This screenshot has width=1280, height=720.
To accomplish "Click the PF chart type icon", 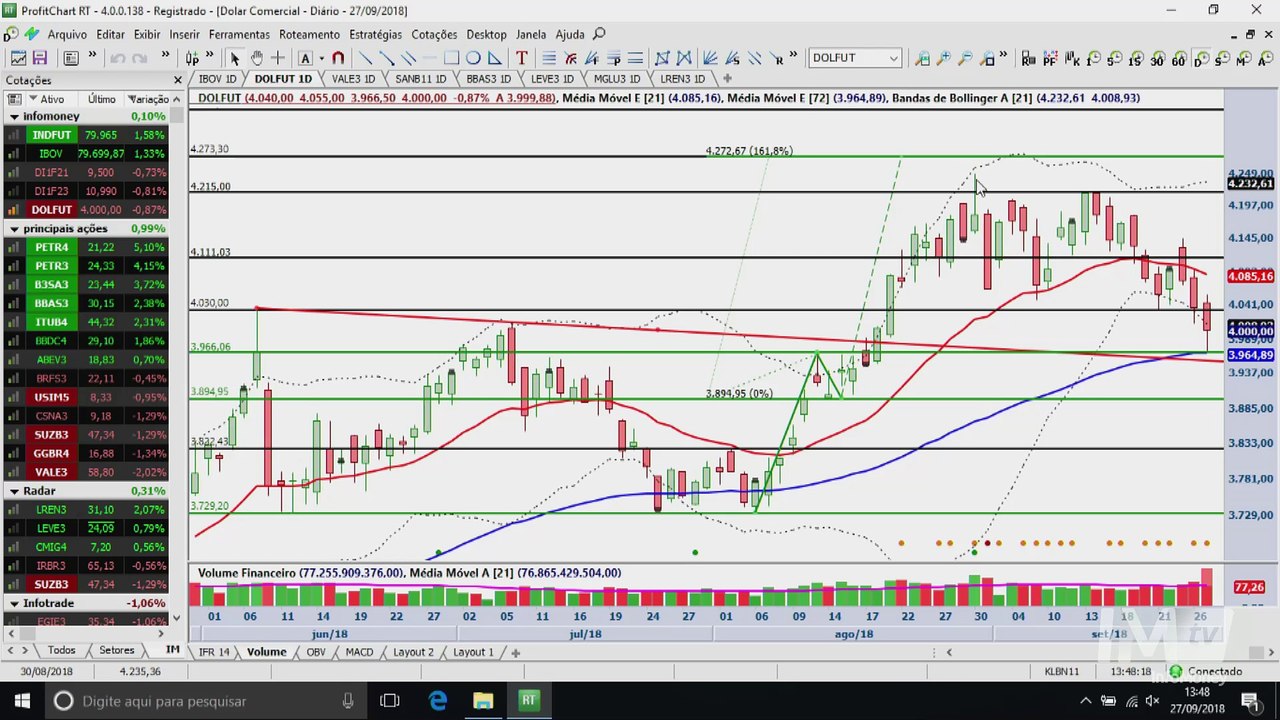I will (1049, 58).
